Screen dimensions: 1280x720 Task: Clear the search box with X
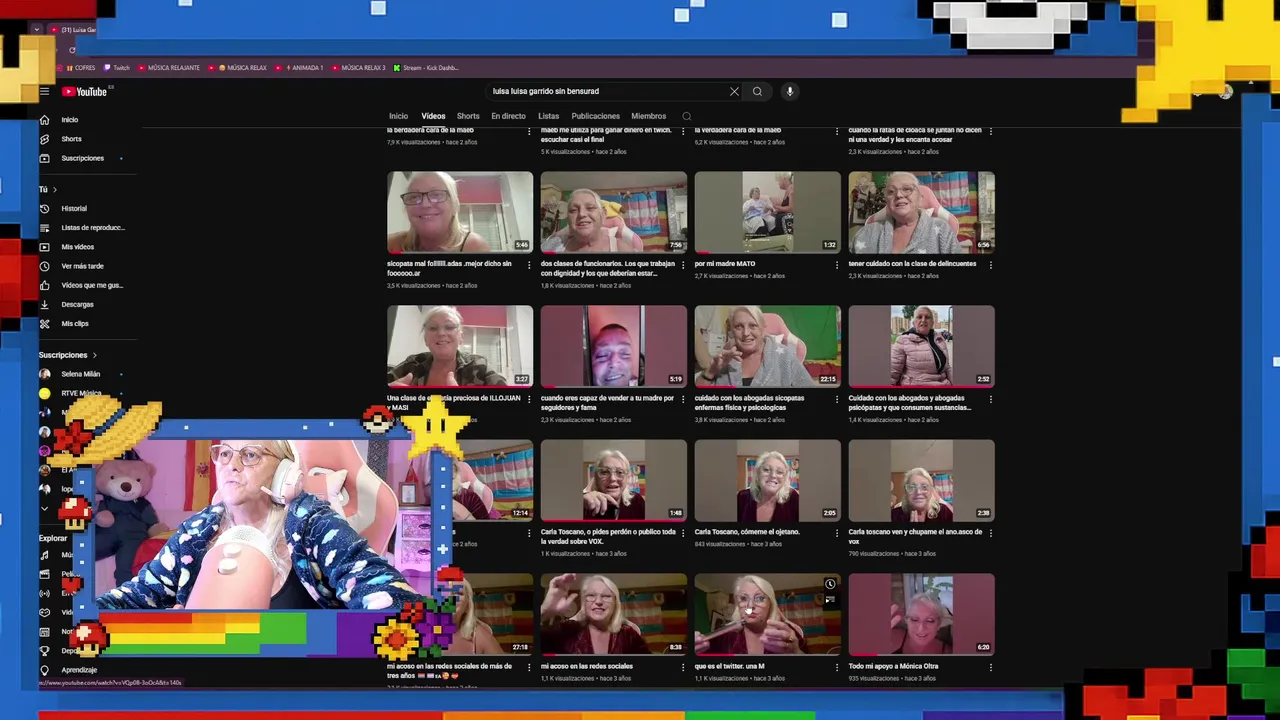[x=734, y=91]
